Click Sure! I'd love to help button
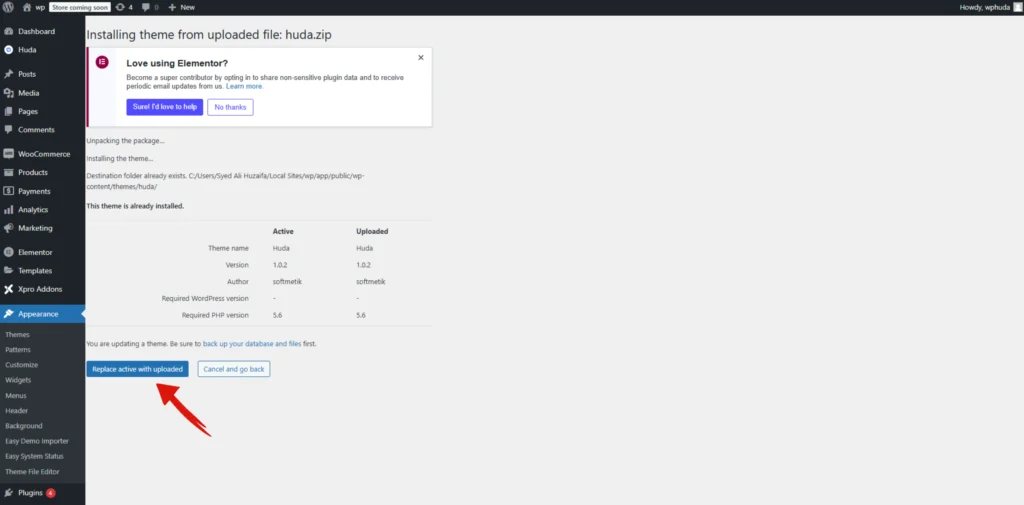The height and width of the screenshot is (505, 1024). point(165,107)
